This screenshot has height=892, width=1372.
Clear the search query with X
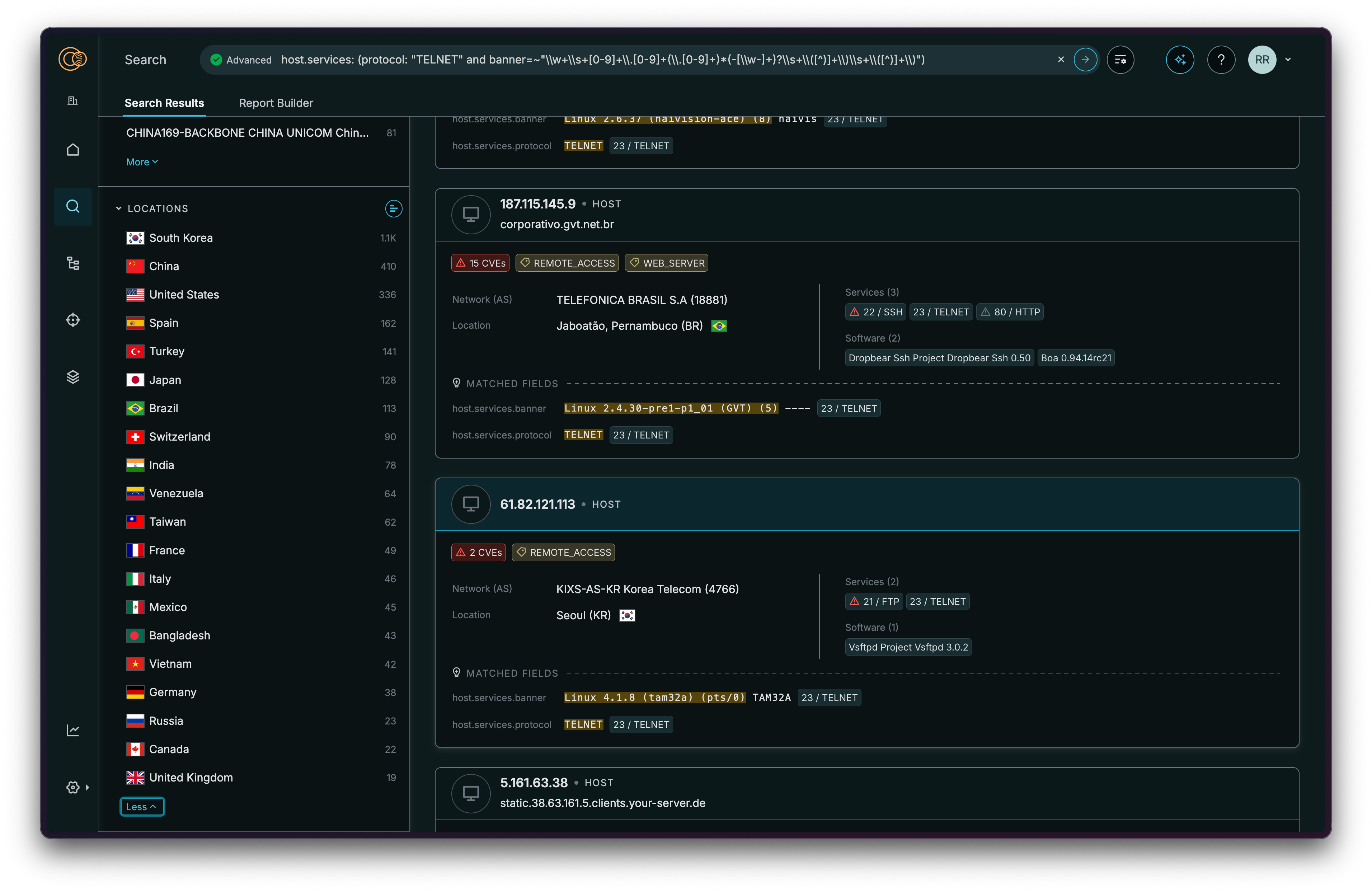click(x=1061, y=60)
